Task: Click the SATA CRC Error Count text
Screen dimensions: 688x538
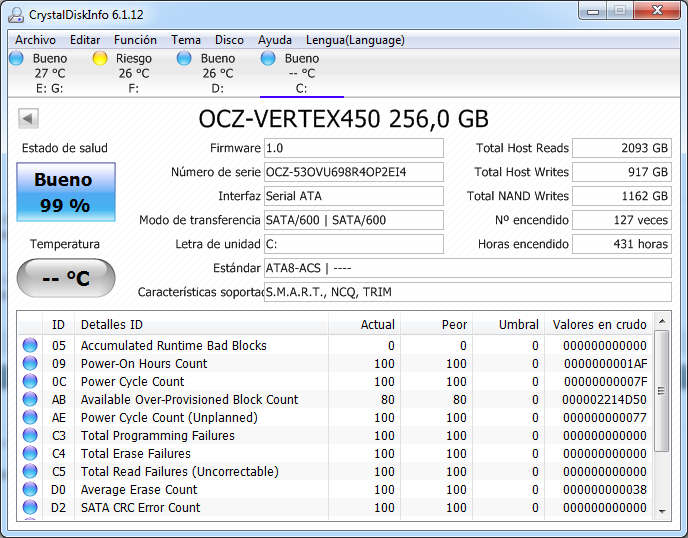Action: (x=140, y=507)
